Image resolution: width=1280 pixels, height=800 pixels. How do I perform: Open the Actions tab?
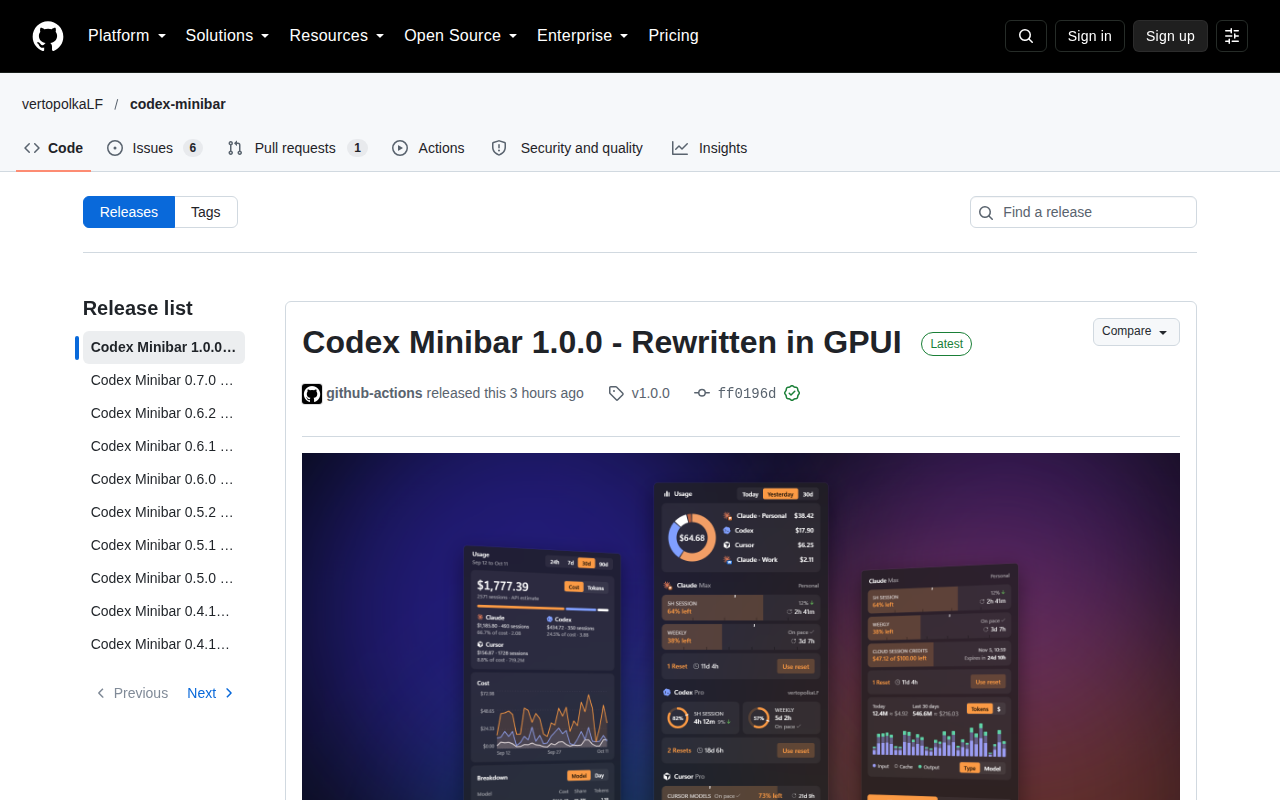tap(428, 148)
